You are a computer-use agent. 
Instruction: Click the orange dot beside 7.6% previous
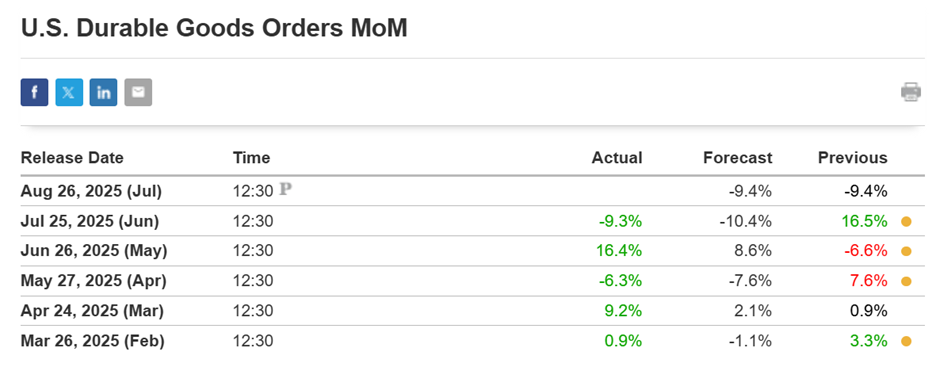(906, 282)
